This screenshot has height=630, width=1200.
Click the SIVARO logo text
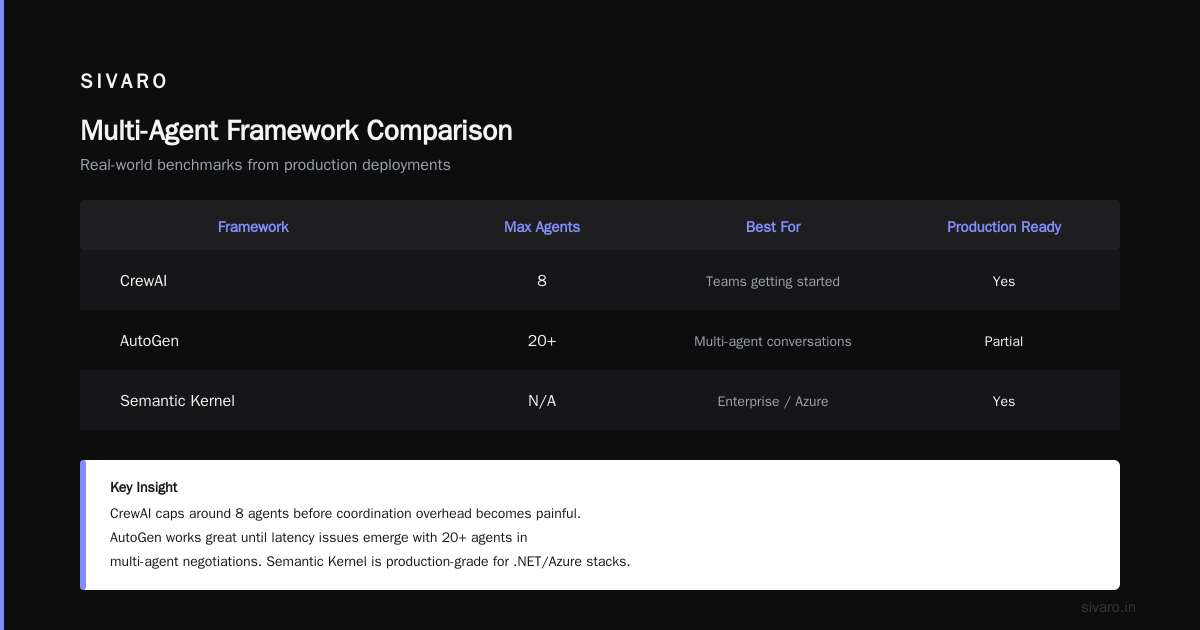(124, 82)
